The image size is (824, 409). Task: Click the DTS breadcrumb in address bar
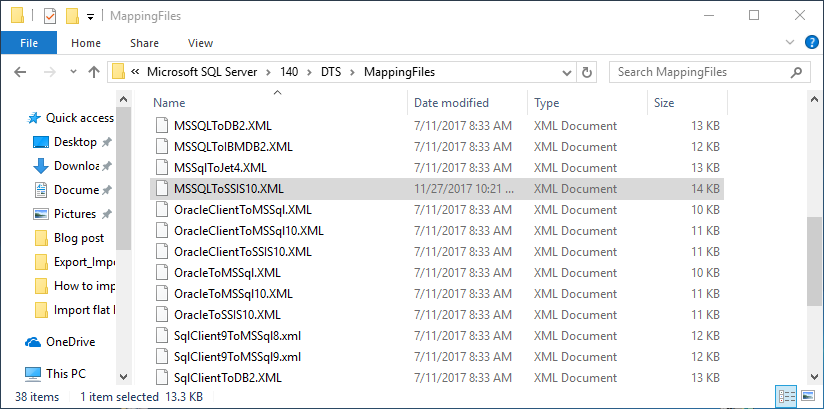[330, 72]
